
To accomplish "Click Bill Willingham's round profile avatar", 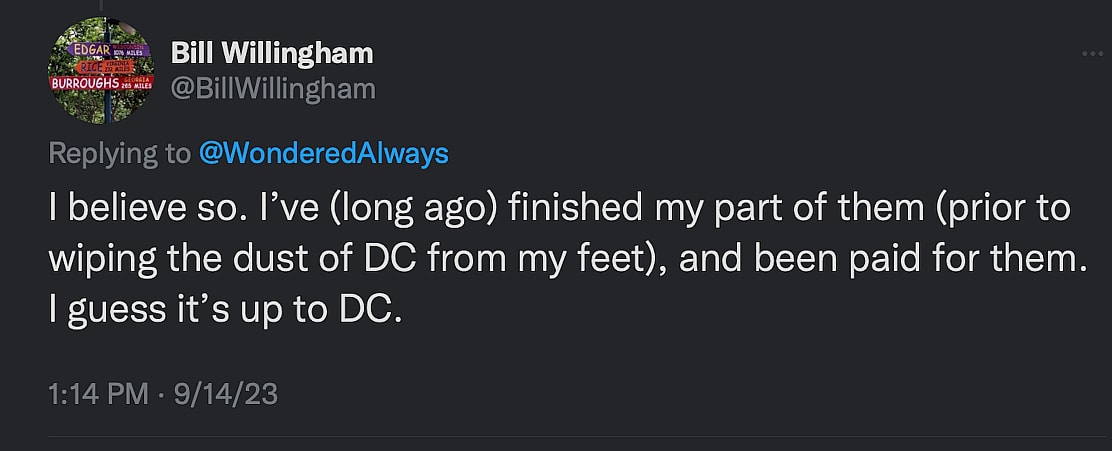I will (99, 70).
